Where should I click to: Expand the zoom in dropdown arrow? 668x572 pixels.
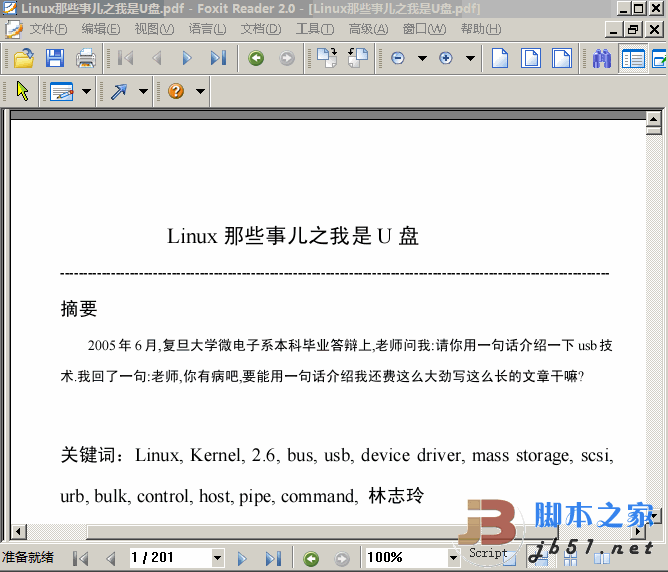pyautogui.click(x=470, y=58)
